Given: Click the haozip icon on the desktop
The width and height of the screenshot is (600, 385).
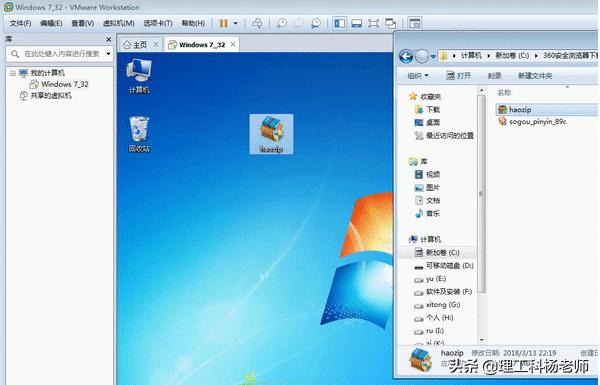Looking at the screenshot, I should click(x=271, y=134).
